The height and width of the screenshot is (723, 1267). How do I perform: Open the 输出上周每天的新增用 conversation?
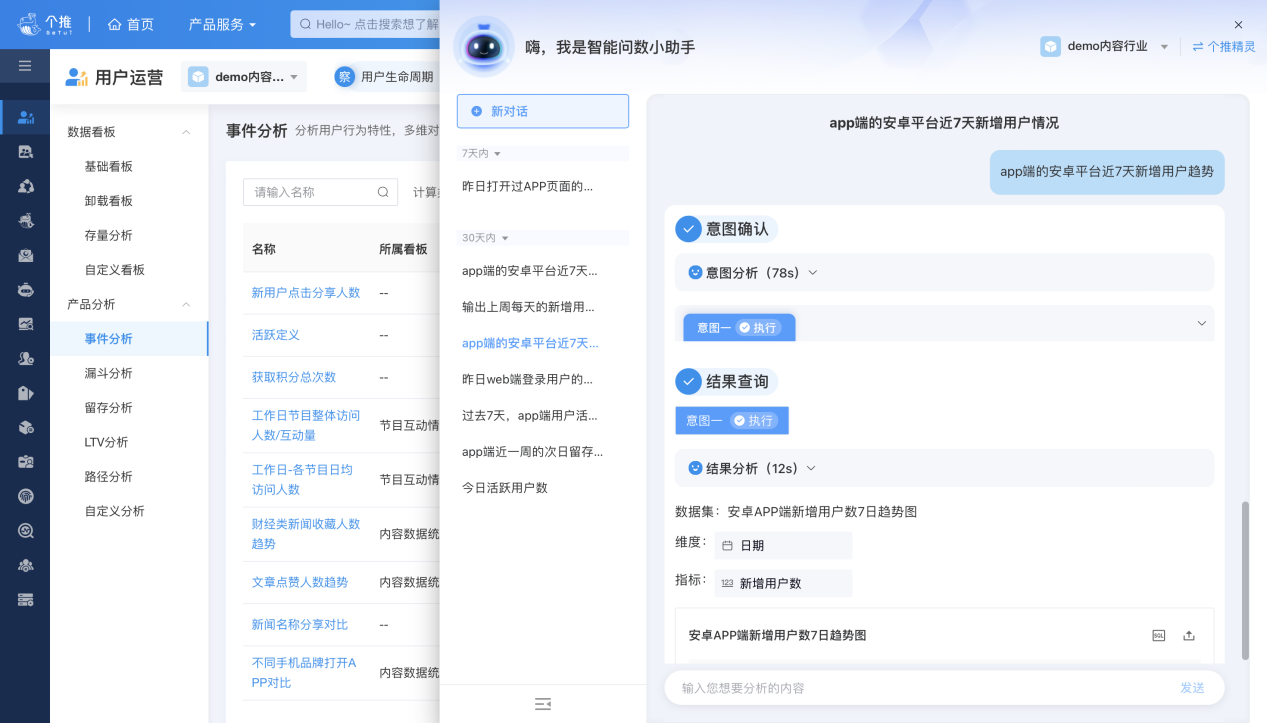coord(528,307)
